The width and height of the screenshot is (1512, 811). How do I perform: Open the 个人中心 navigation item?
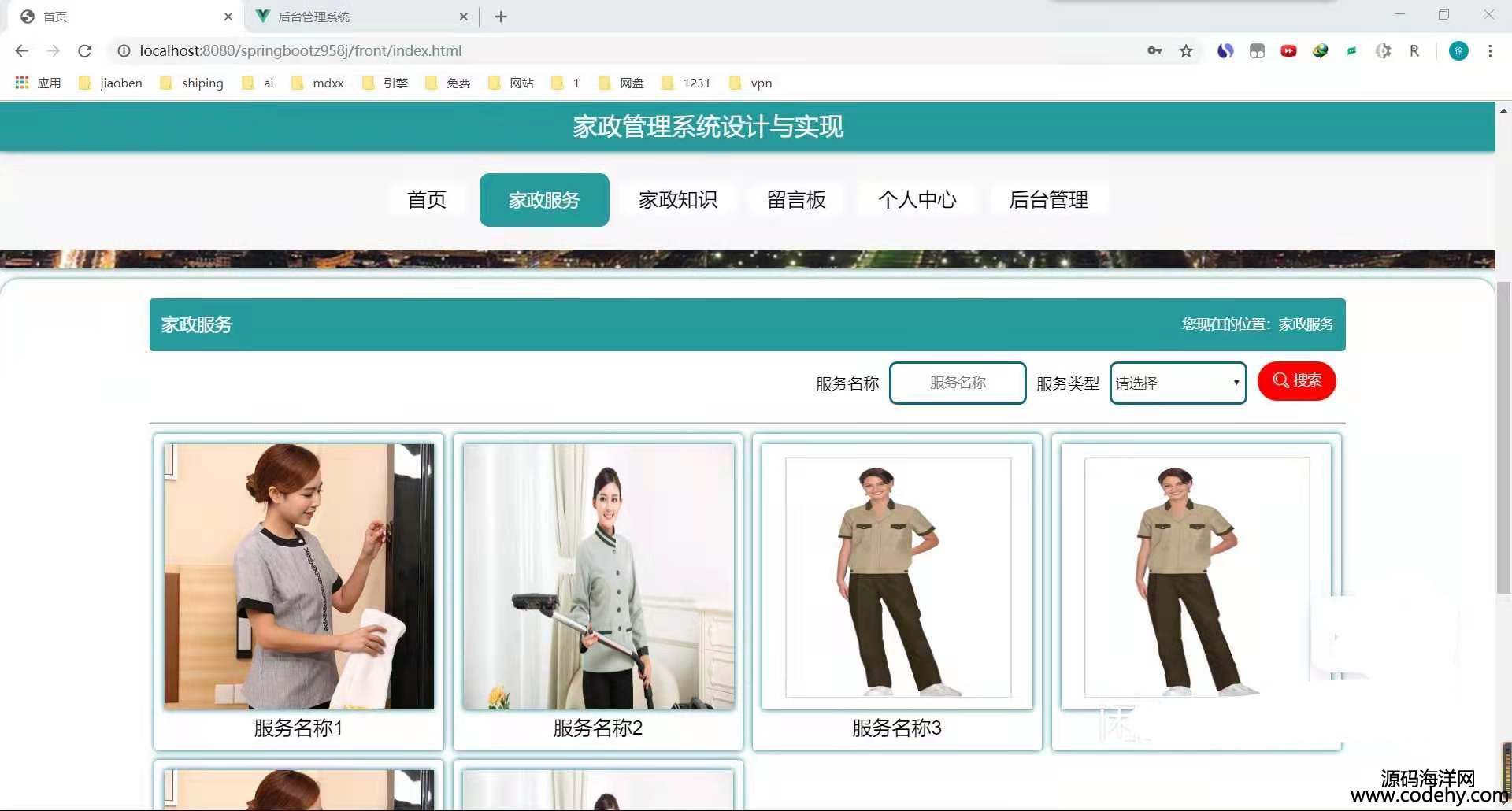coord(917,200)
